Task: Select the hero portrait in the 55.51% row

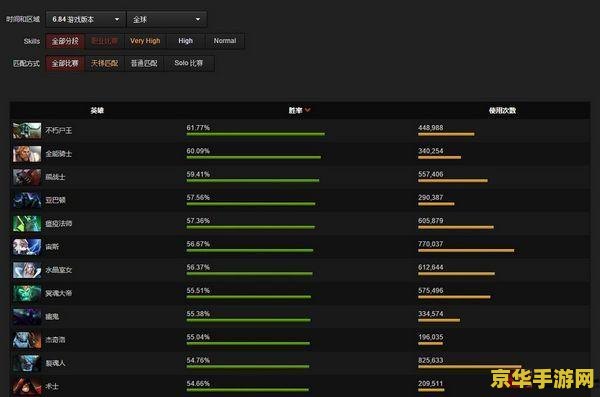Action: (27, 293)
